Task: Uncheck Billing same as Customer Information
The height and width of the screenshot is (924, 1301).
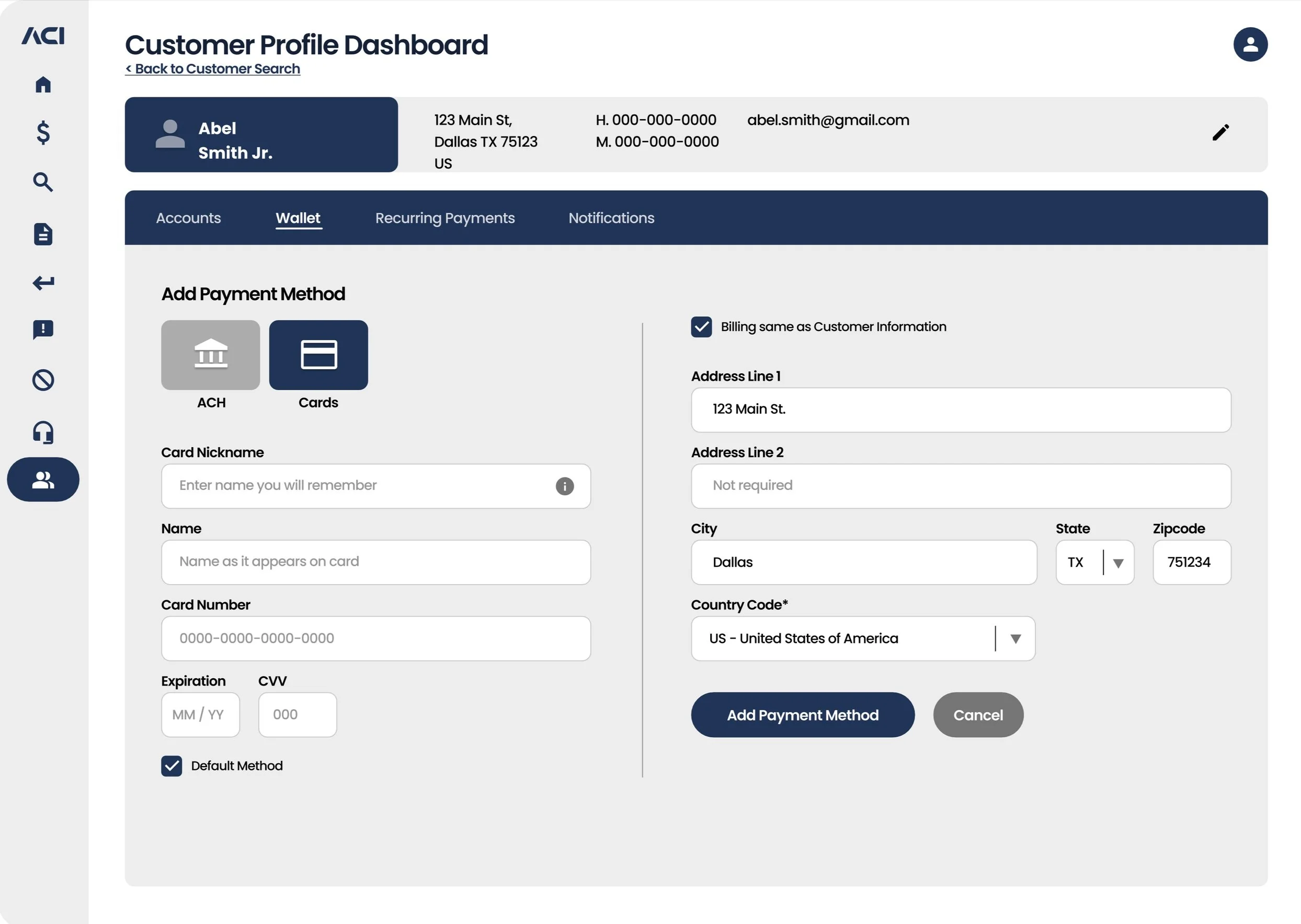Action: [x=701, y=327]
